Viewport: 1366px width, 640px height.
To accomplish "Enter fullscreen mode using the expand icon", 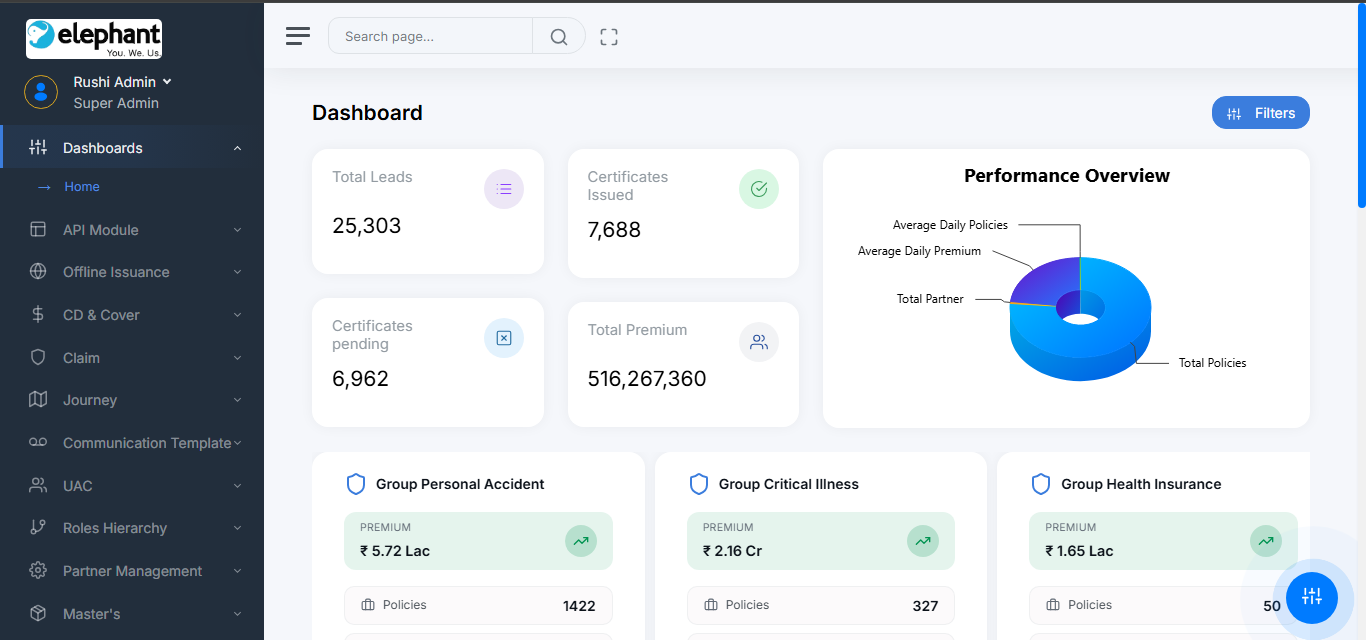I will pyautogui.click(x=609, y=37).
